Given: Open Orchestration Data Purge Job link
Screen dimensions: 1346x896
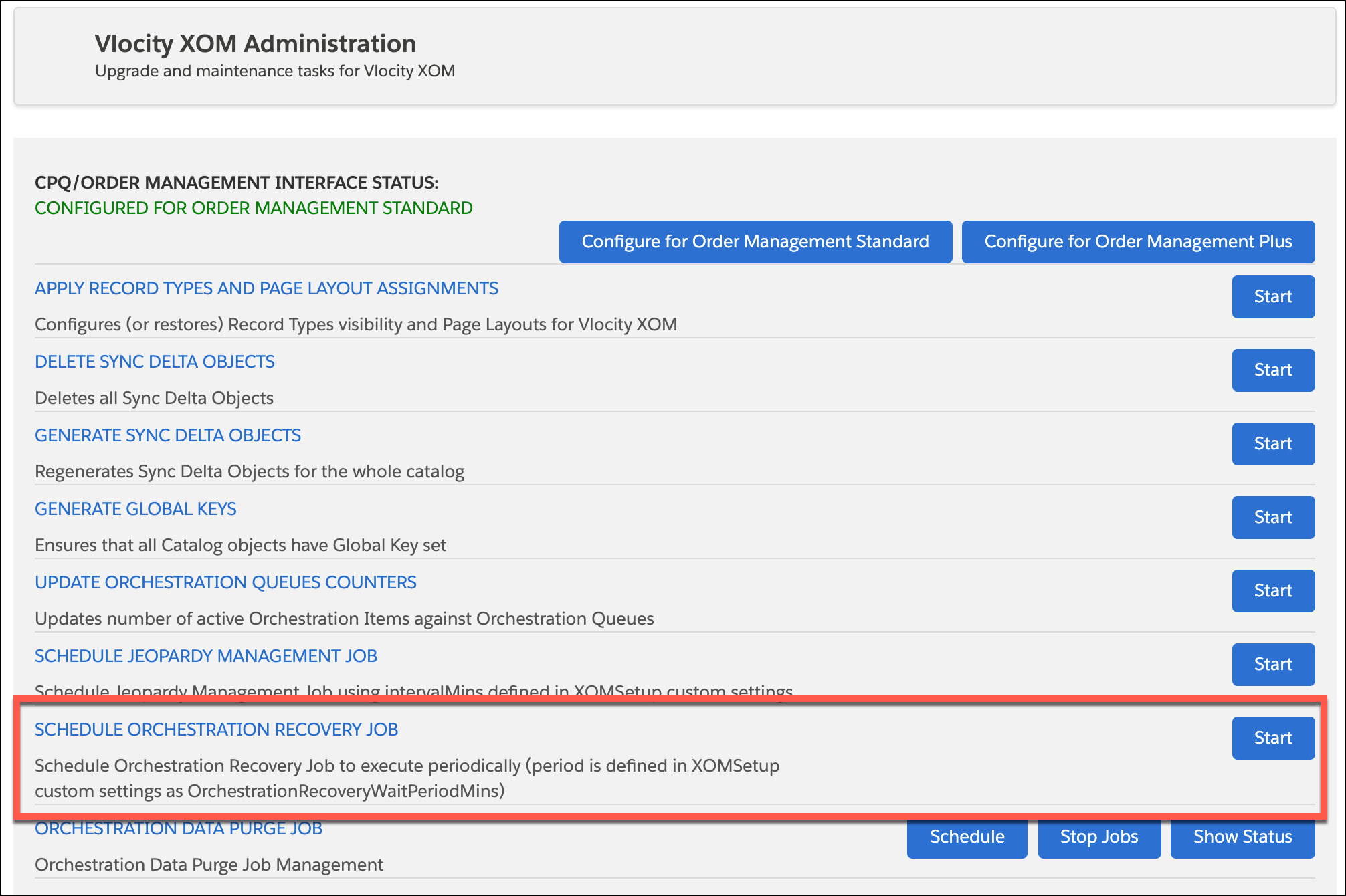Looking at the screenshot, I should pyautogui.click(x=179, y=829).
